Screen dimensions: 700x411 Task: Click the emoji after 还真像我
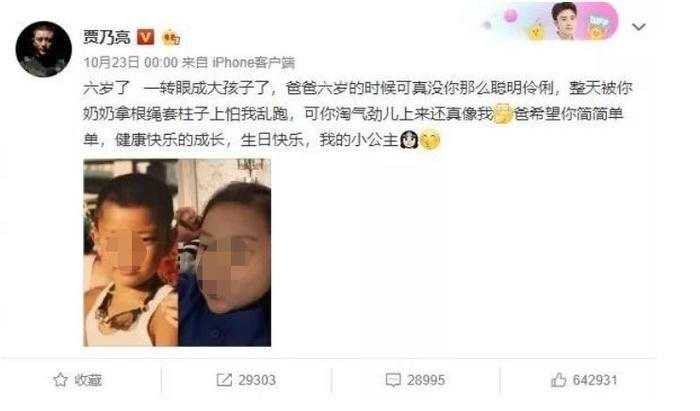(x=503, y=113)
